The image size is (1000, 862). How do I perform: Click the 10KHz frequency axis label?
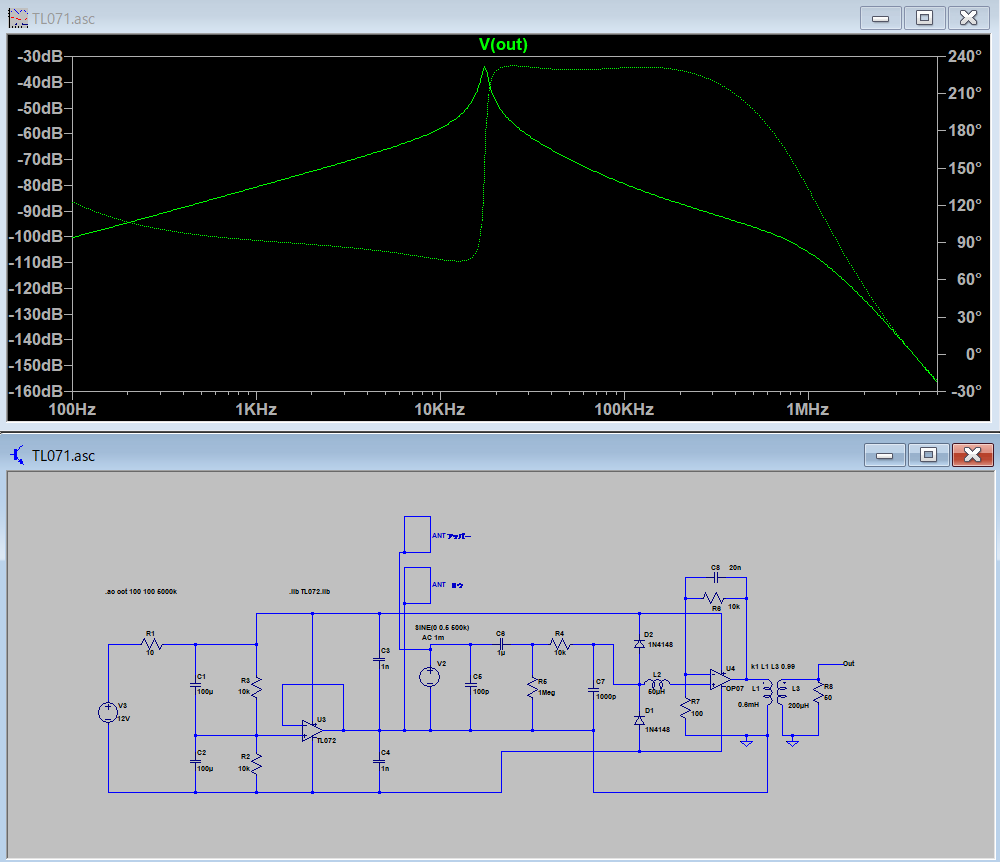click(441, 410)
